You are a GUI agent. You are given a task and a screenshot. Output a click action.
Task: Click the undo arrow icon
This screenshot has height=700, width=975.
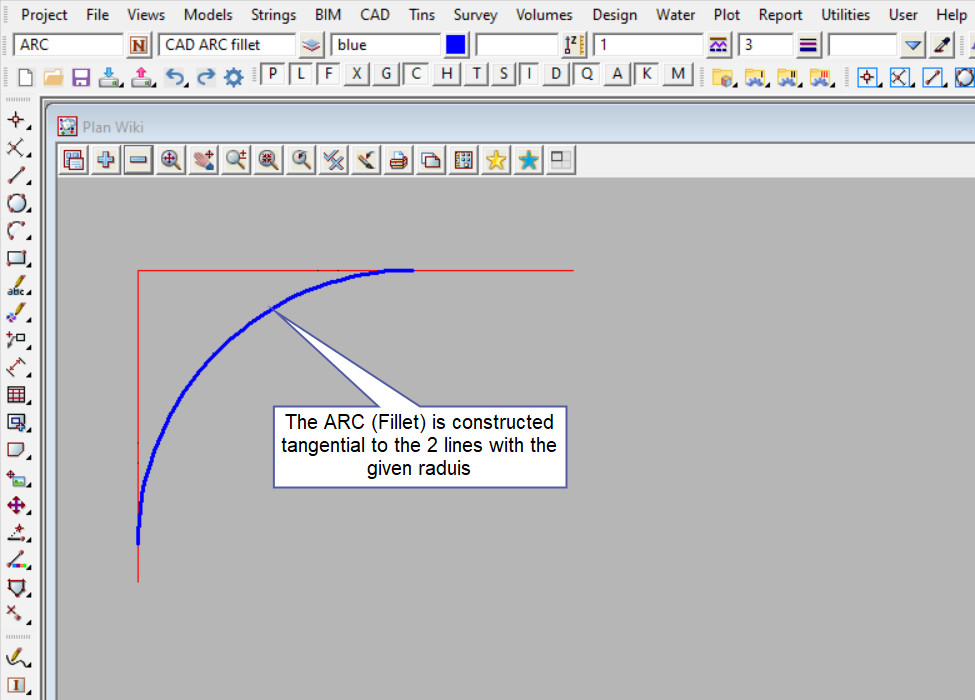click(175, 77)
